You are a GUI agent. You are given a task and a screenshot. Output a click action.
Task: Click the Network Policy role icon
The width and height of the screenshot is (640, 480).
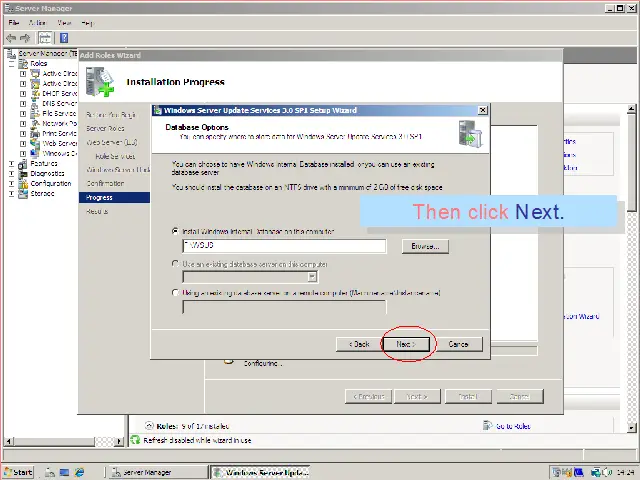(36, 123)
